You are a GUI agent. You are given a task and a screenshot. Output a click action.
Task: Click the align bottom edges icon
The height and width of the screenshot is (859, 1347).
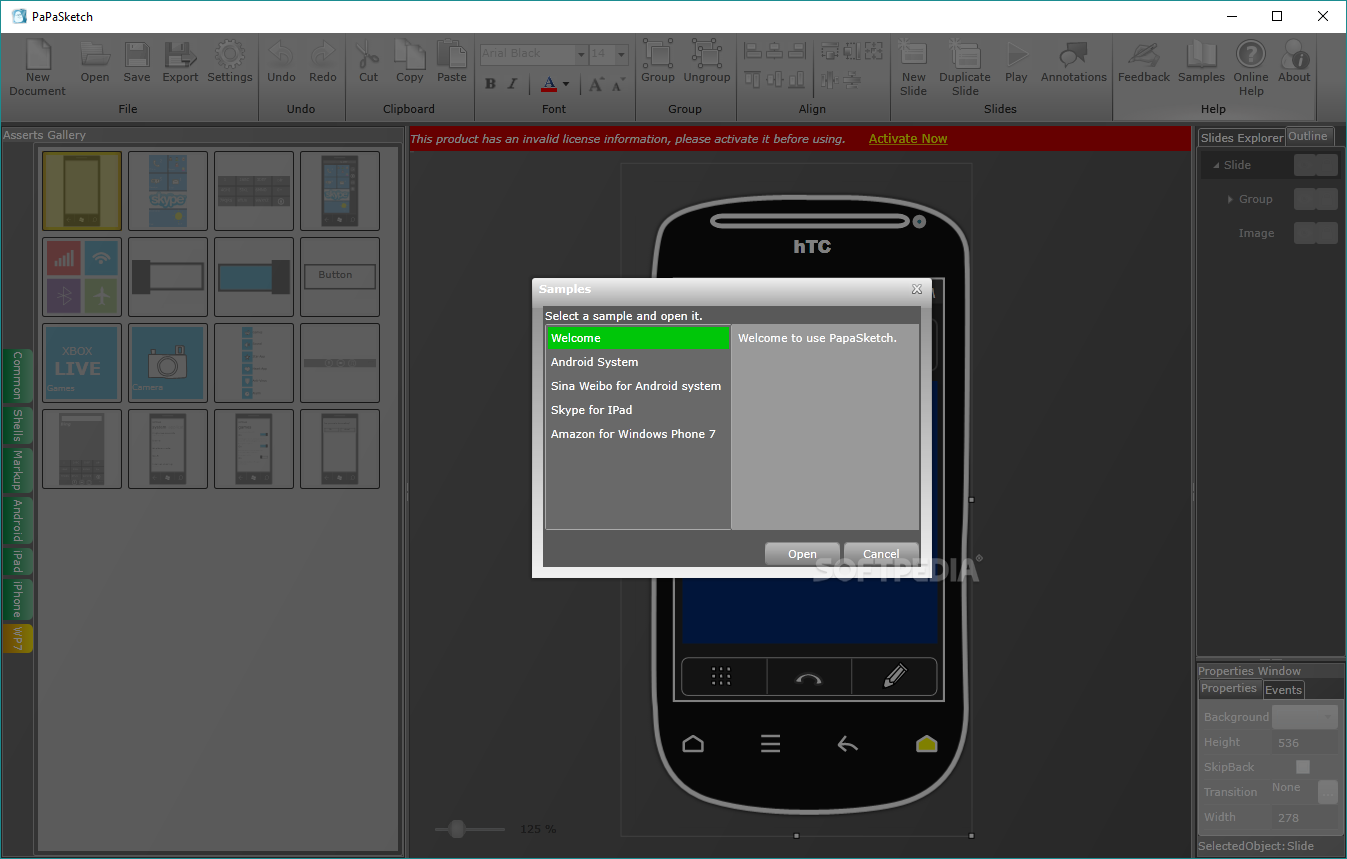[x=797, y=79]
